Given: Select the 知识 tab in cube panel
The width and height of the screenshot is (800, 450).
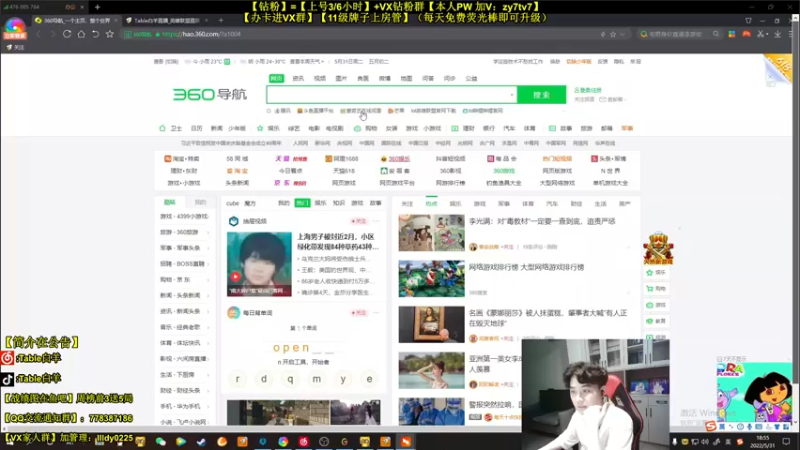Looking at the screenshot, I should click(339, 203).
